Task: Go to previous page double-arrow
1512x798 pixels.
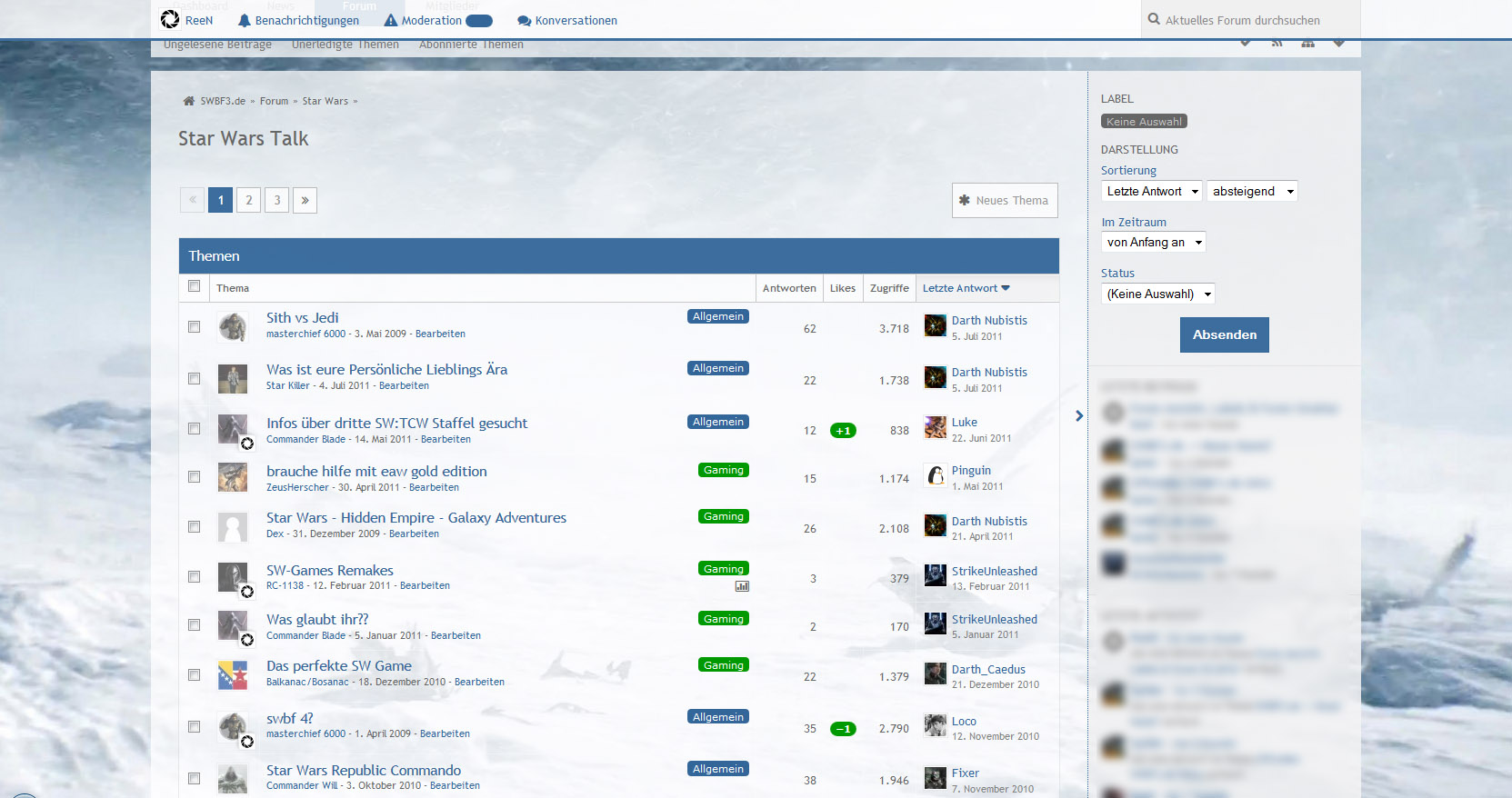Action: [193, 200]
